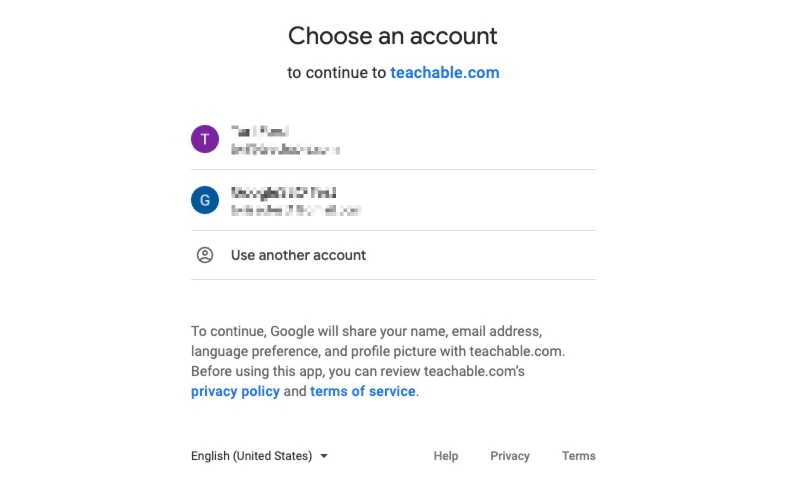Click the purple T account avatar
The height and width of the screenshot is (492, 788).
coord(205,139)
